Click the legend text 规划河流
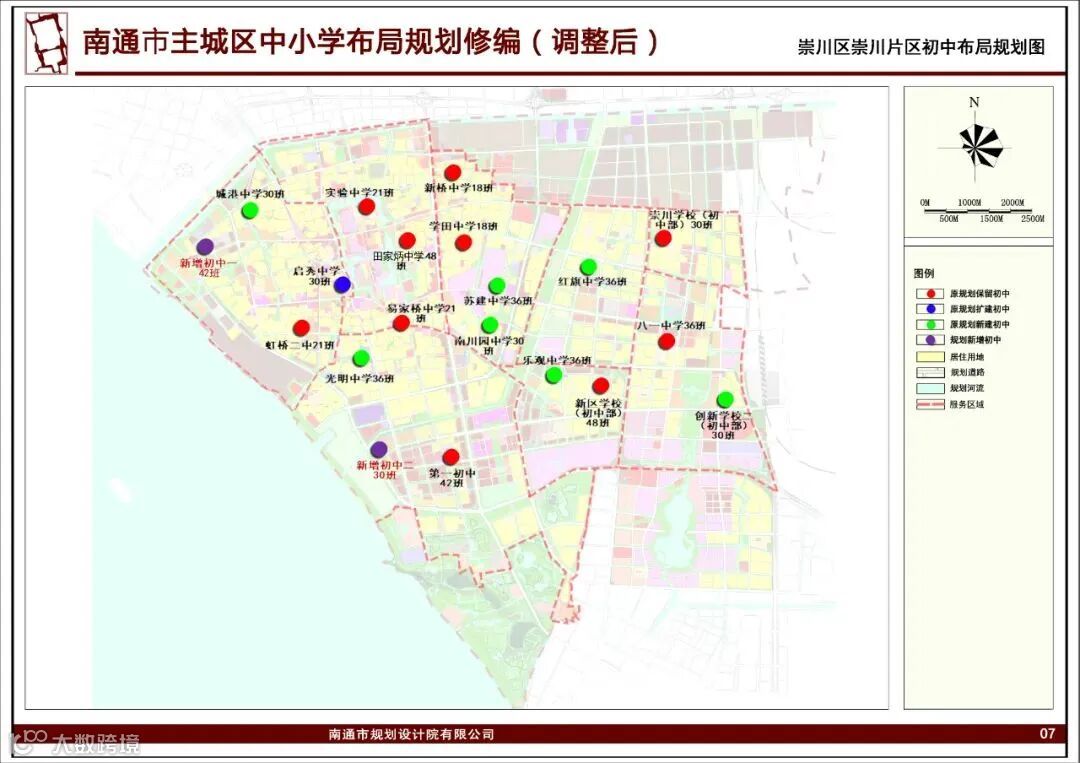Image resolution: width=1080 pixels, height=763 pixels. pos(967,388)
